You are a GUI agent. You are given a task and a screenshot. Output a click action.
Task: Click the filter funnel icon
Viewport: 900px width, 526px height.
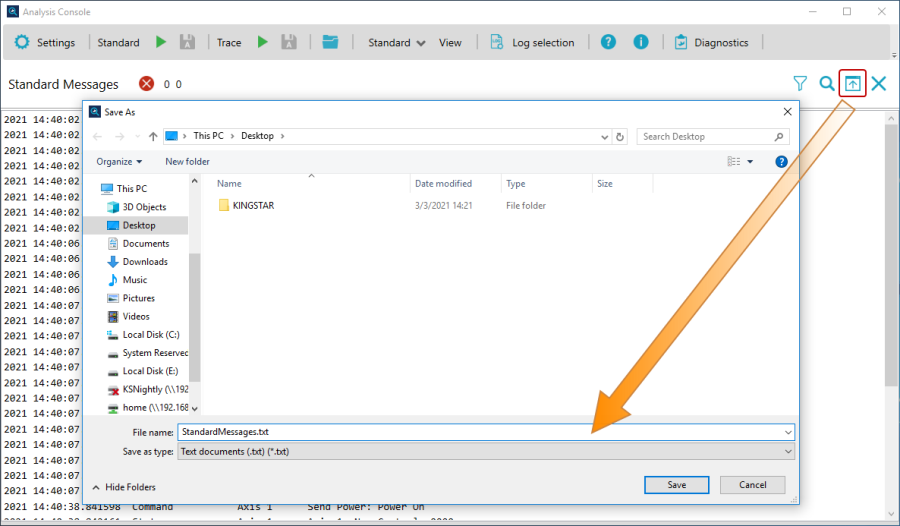pos(800,84)
